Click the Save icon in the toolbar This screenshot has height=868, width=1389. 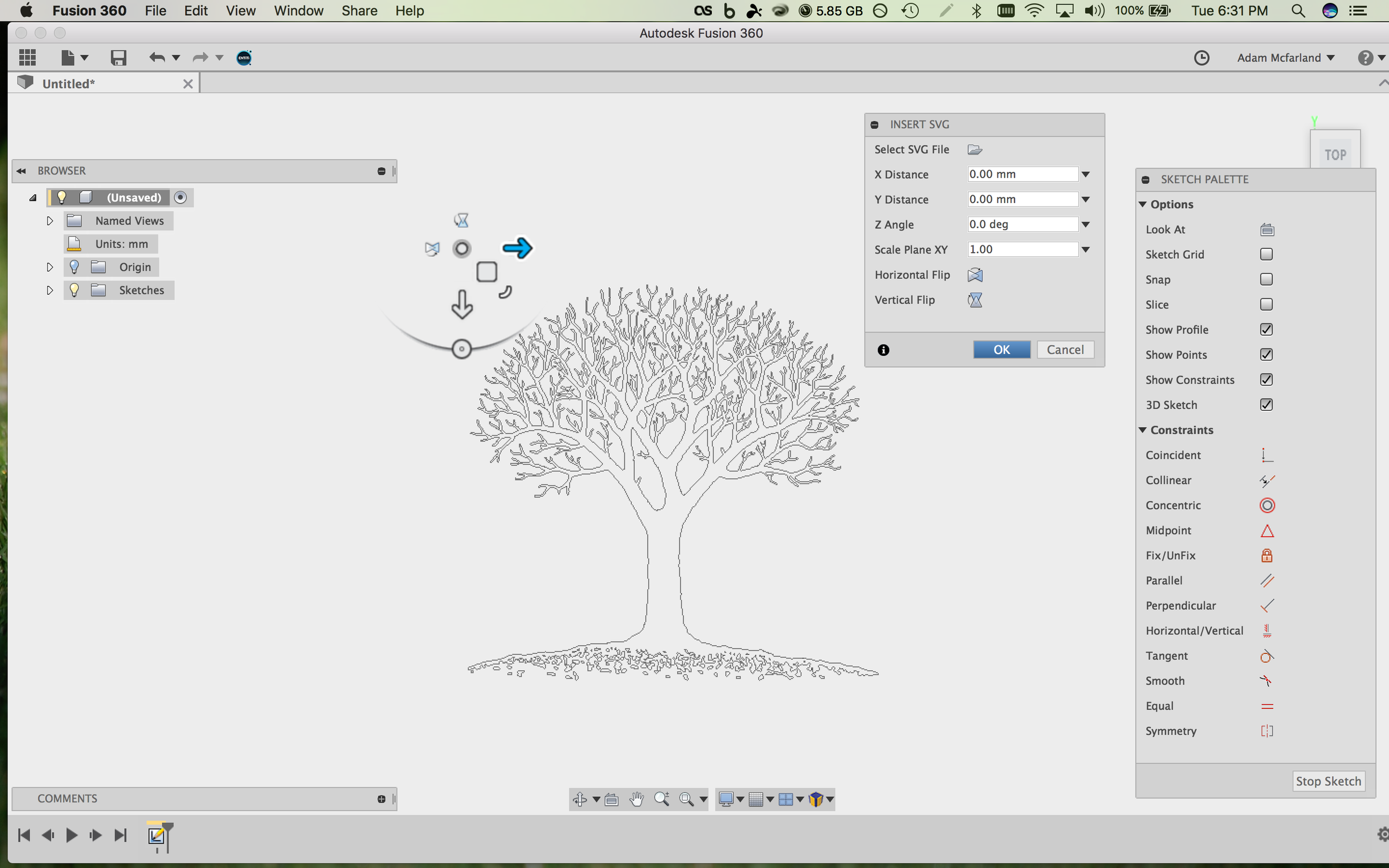118,57
